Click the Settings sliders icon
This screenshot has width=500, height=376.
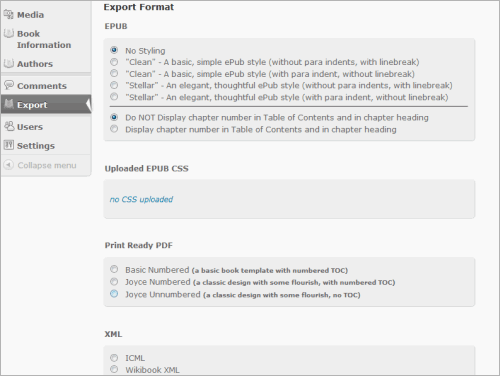click(x=9, y=145)
